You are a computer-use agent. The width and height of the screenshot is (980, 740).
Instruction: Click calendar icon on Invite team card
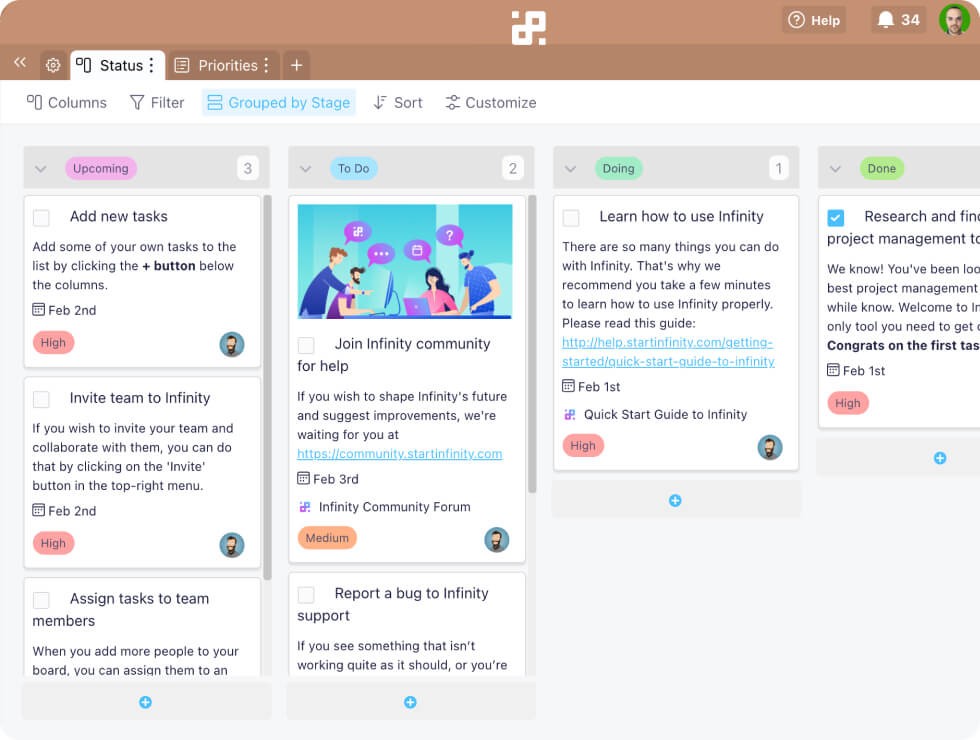(39, 510)
